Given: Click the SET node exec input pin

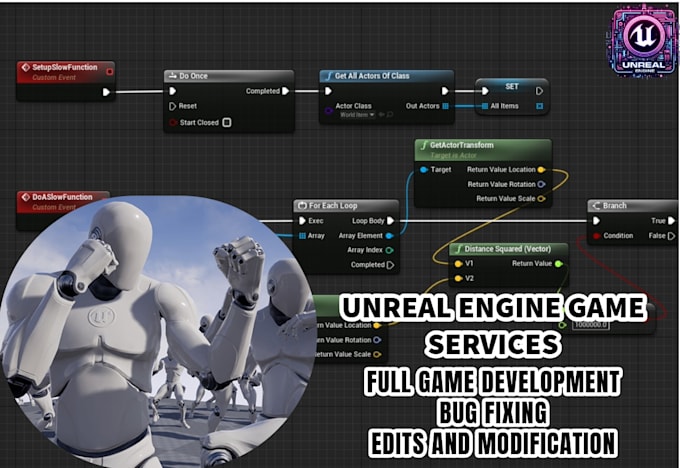Looking at the screenshot, I should tap(485, 91).
